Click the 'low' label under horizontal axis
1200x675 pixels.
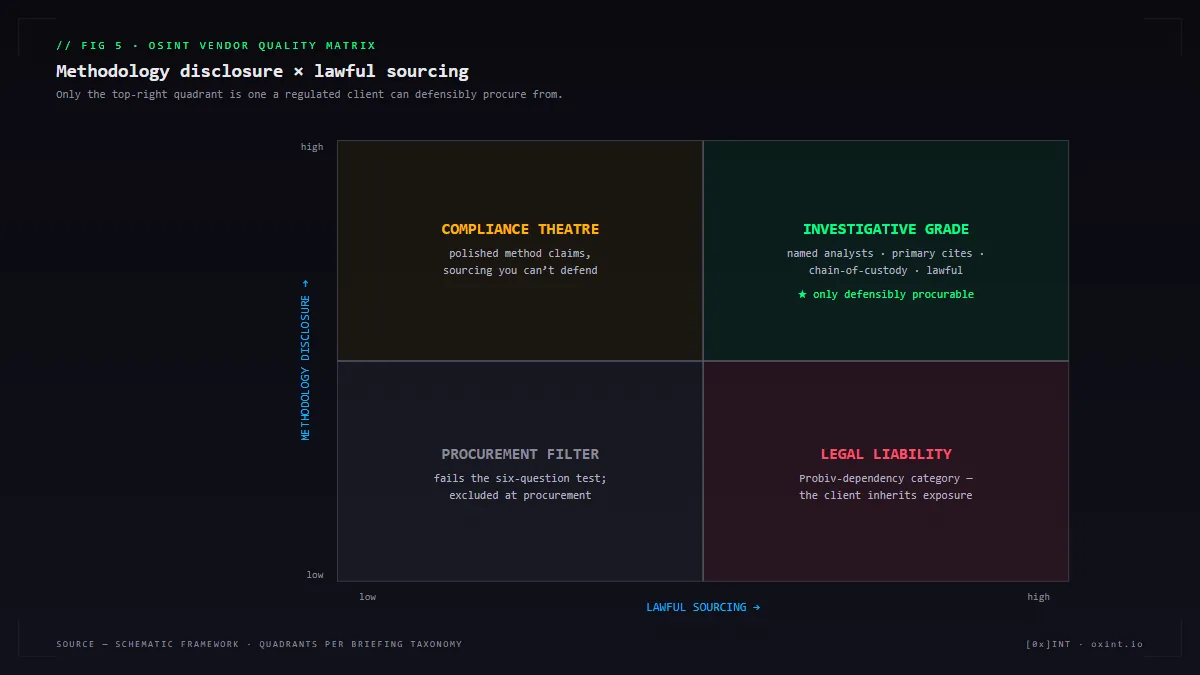[368, 597]
